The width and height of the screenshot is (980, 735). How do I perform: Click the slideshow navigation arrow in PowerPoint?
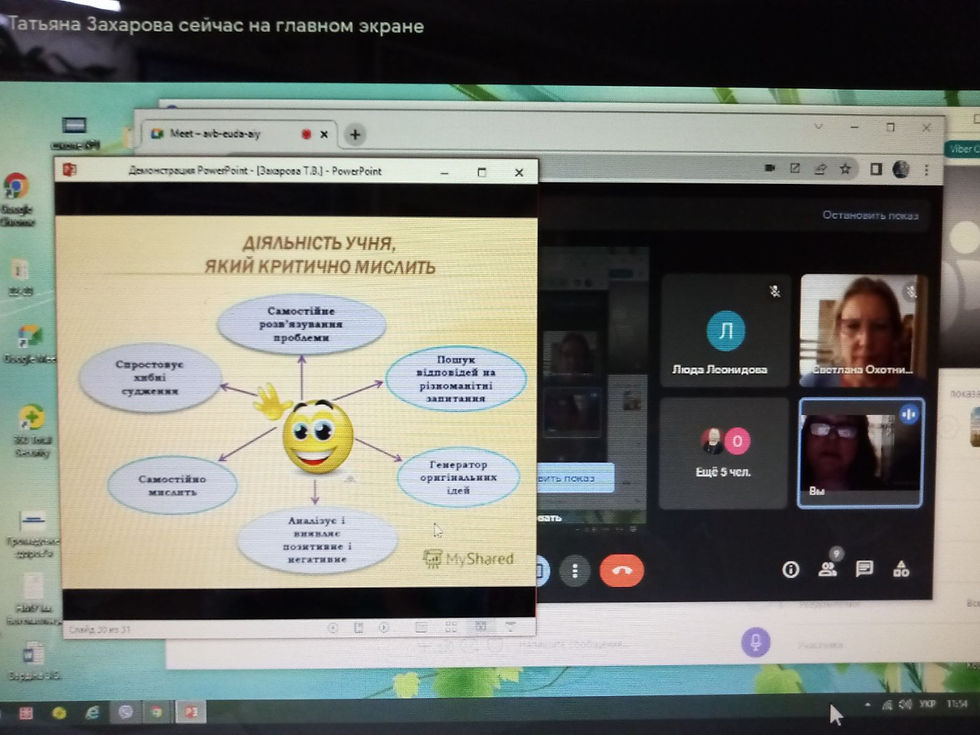(x=383, y=630)
